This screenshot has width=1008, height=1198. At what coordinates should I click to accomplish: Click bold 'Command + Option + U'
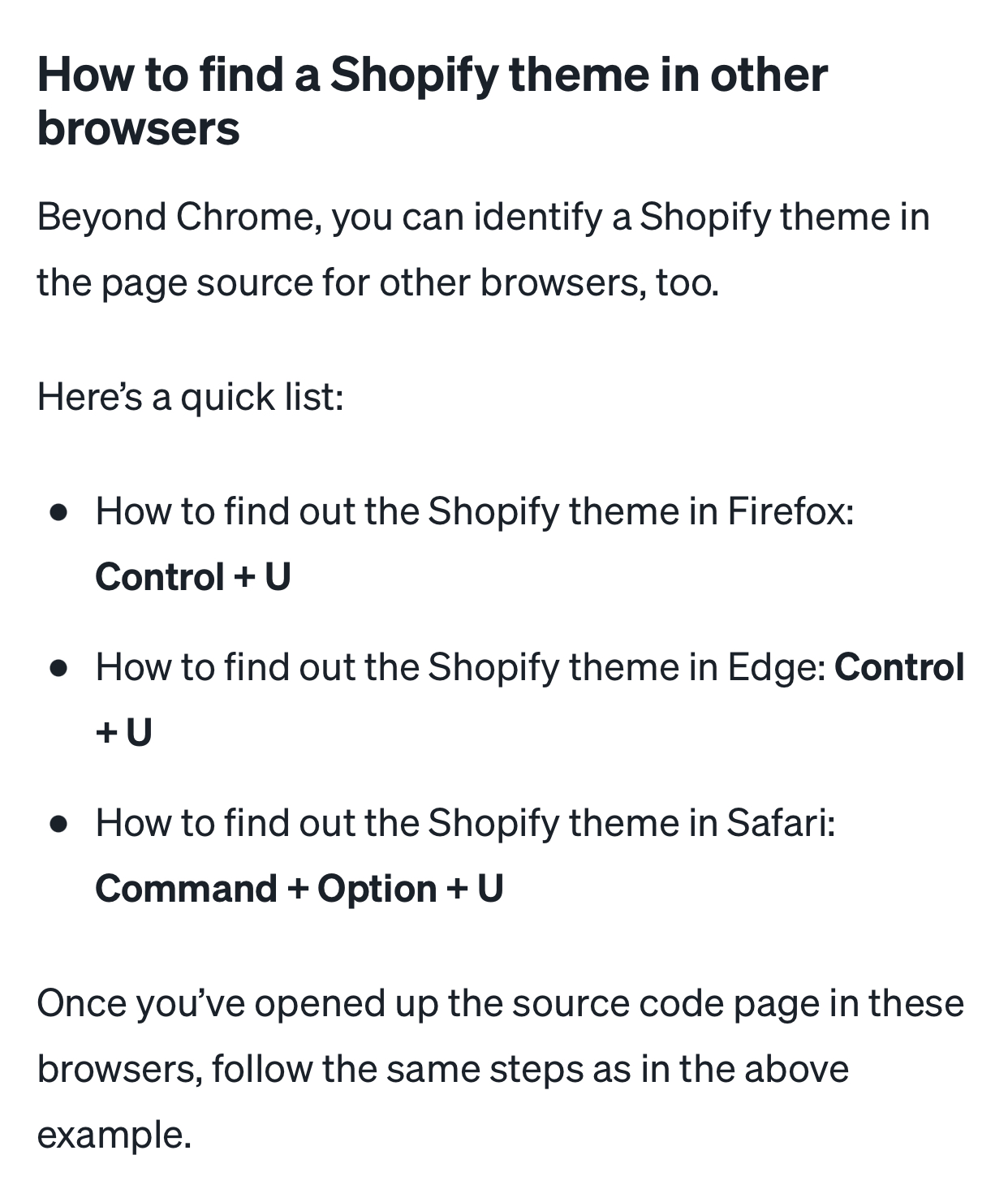point(299,889)
